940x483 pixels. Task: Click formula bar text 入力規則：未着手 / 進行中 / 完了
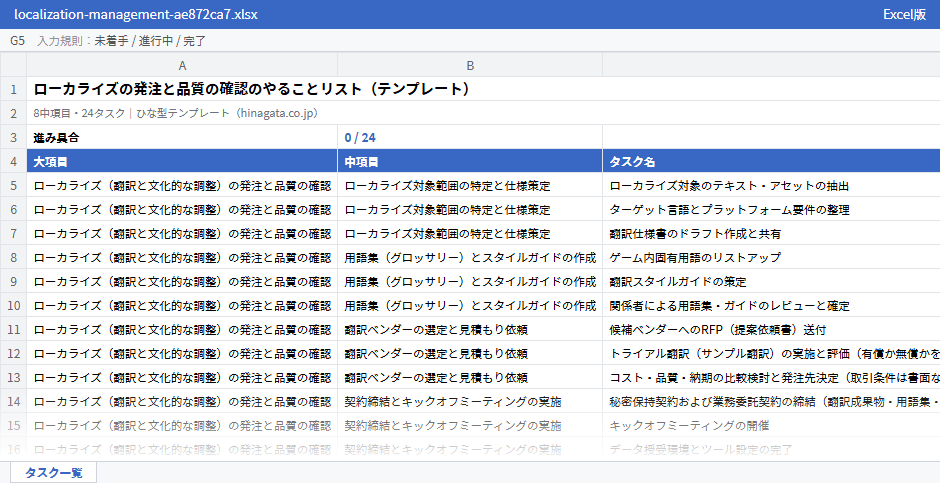121,41
